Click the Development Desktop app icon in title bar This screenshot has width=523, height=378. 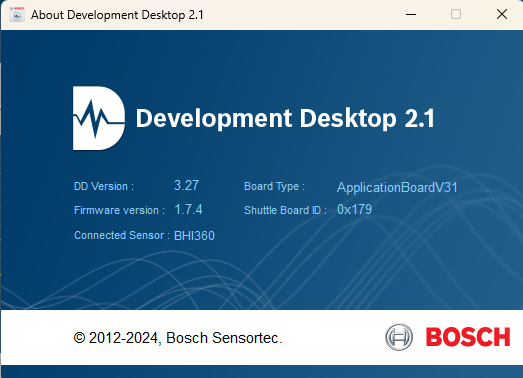pyautogui.click(x=17, y=15)
